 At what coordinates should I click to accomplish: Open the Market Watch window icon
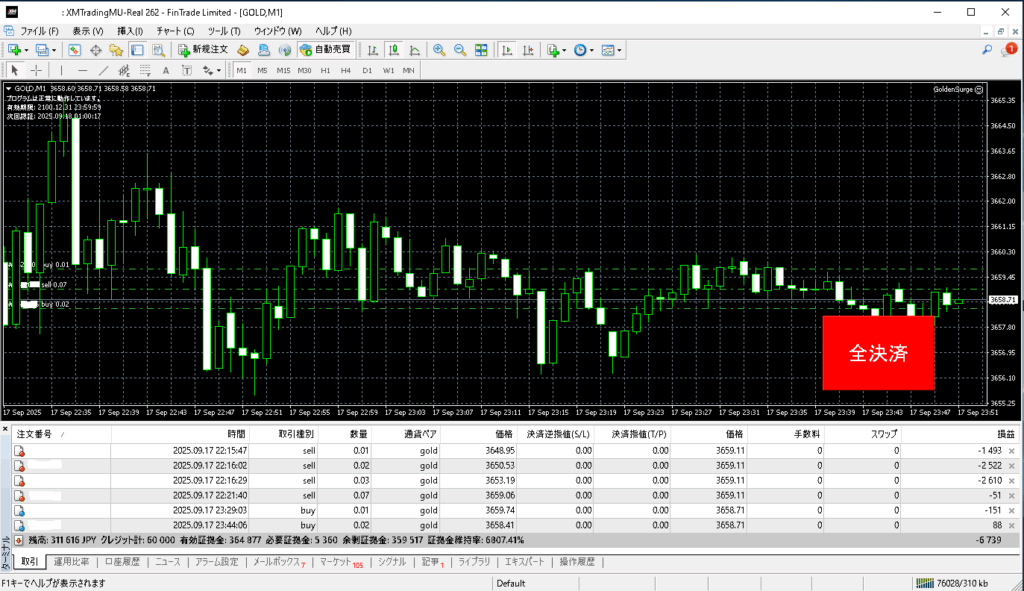pos(75,50)
